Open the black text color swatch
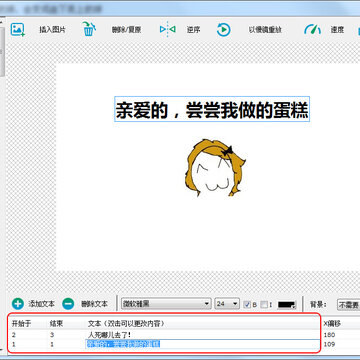This screenshot has width=360, height=360. [x=287, y=304]
